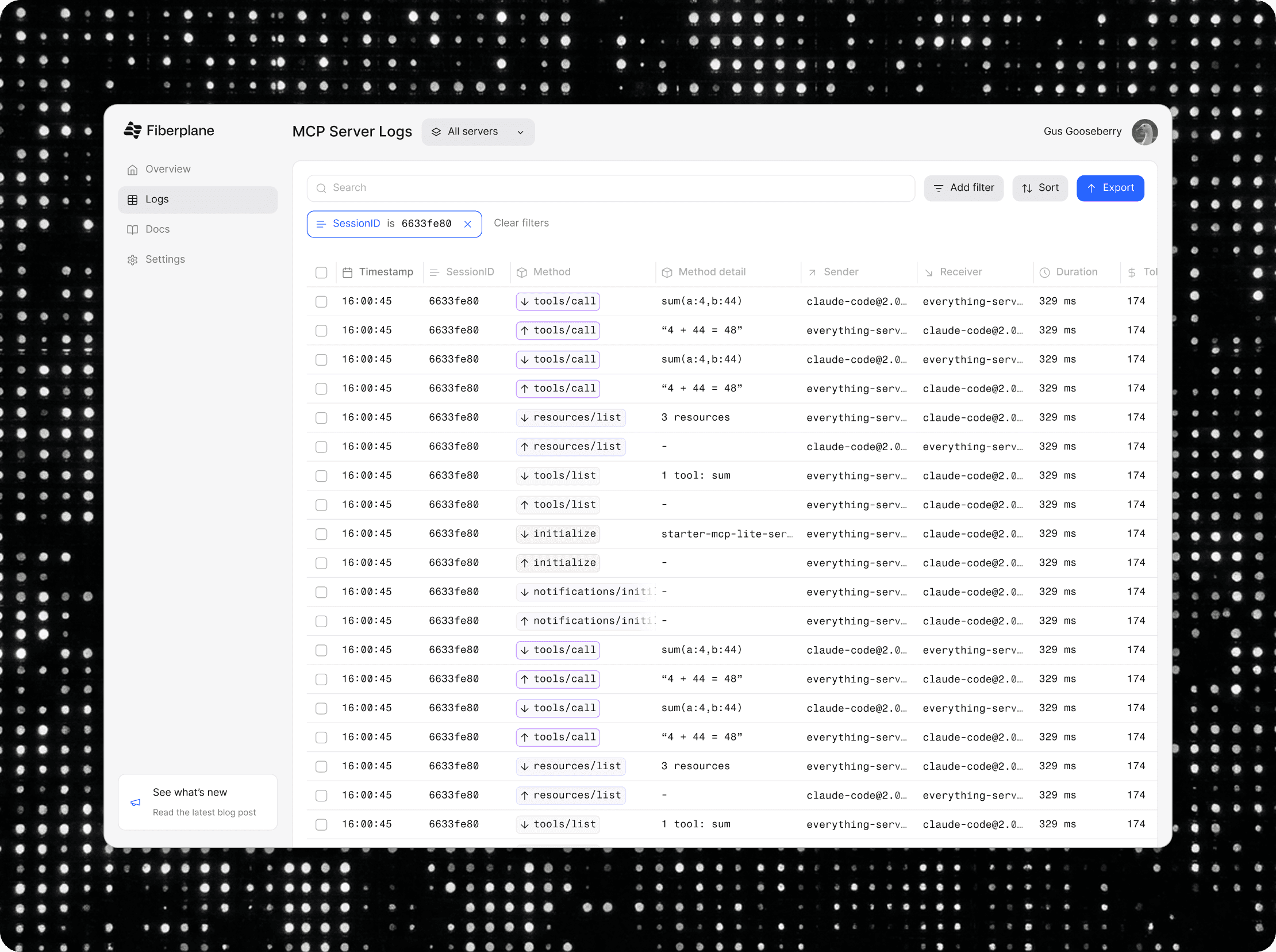Open the Add filter menu

tap(963, 188)
